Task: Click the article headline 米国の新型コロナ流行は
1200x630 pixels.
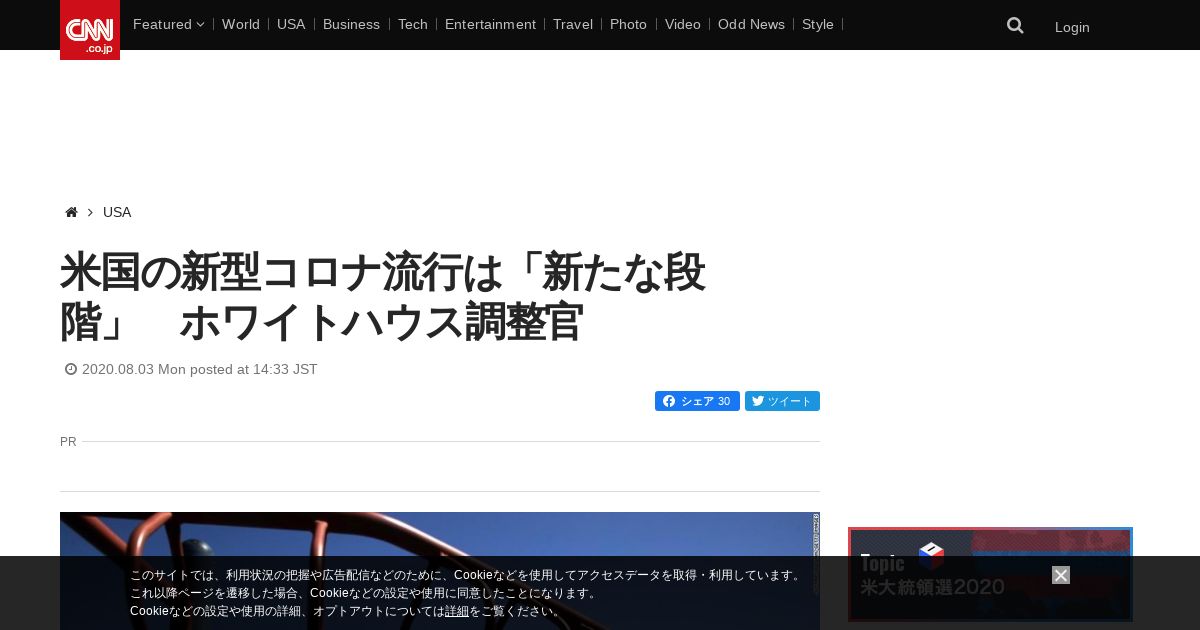Action: click(383, 297)
